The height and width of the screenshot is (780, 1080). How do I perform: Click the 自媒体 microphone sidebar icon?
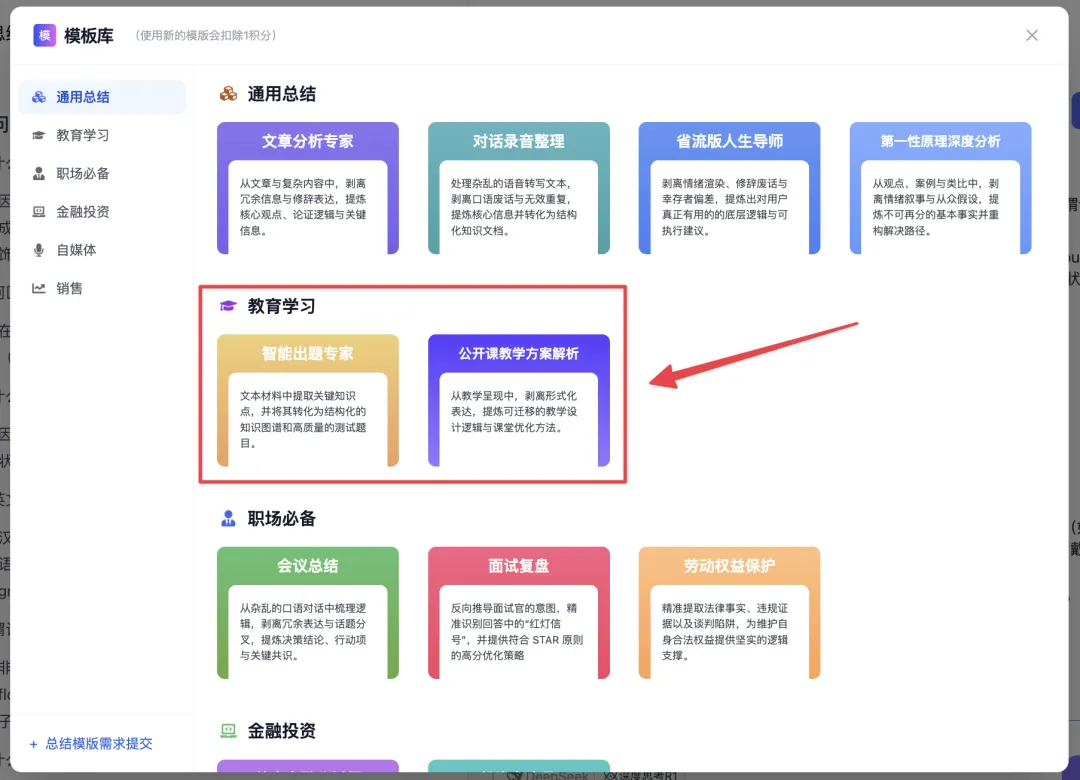coord(39,250)
